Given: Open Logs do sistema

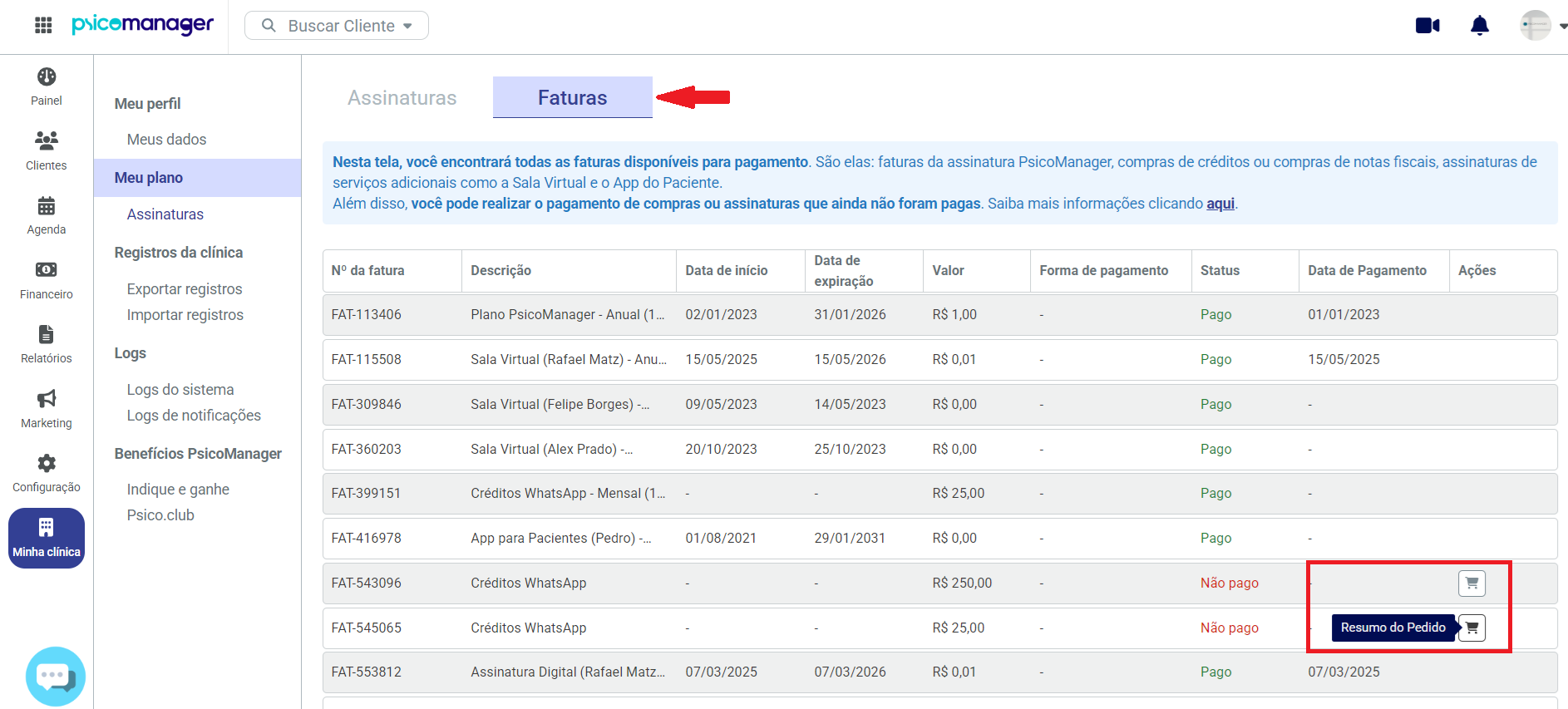Looking at the screenshot, I should coord(180,390).
